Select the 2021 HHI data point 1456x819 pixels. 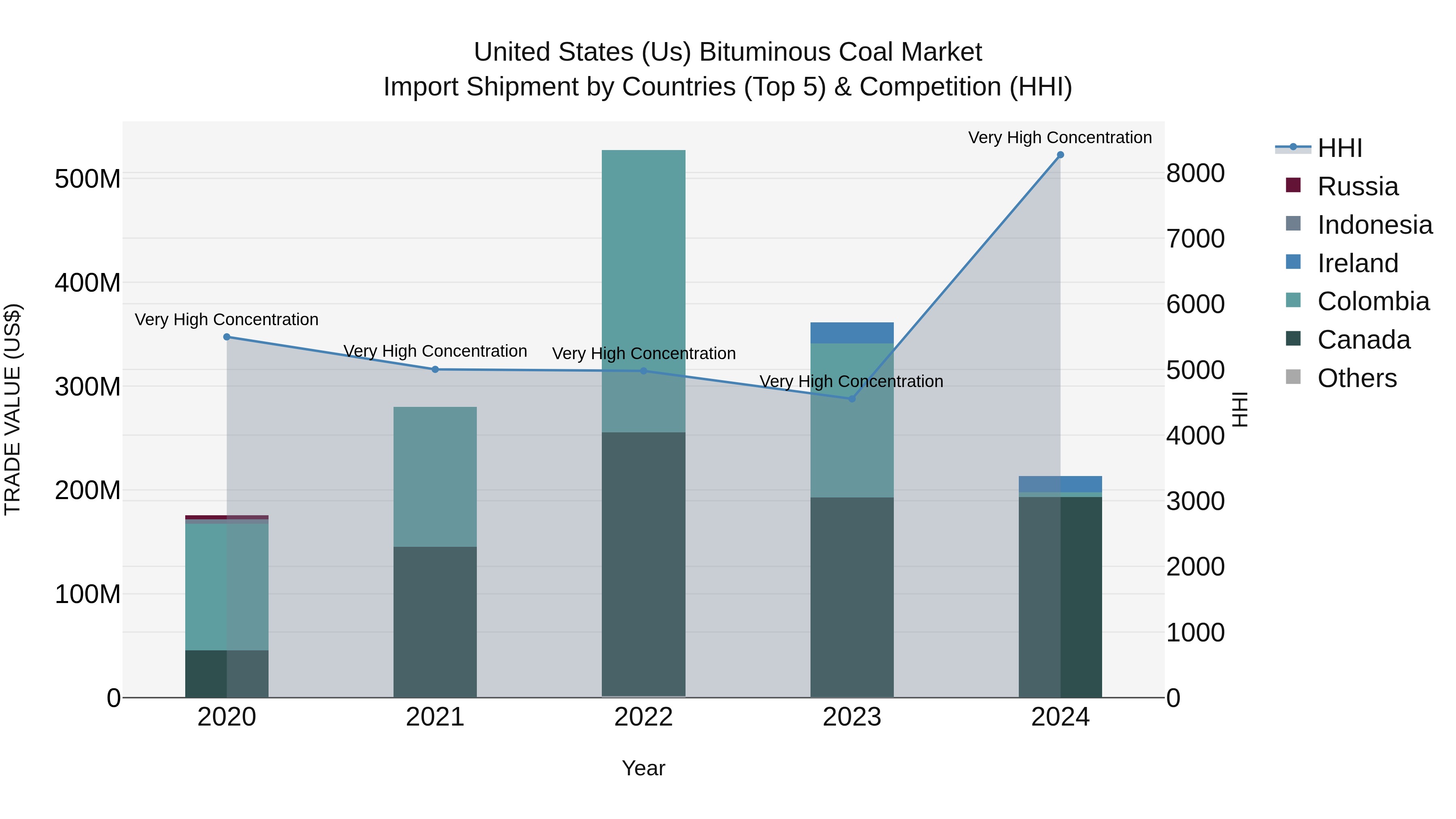[435, 370]
